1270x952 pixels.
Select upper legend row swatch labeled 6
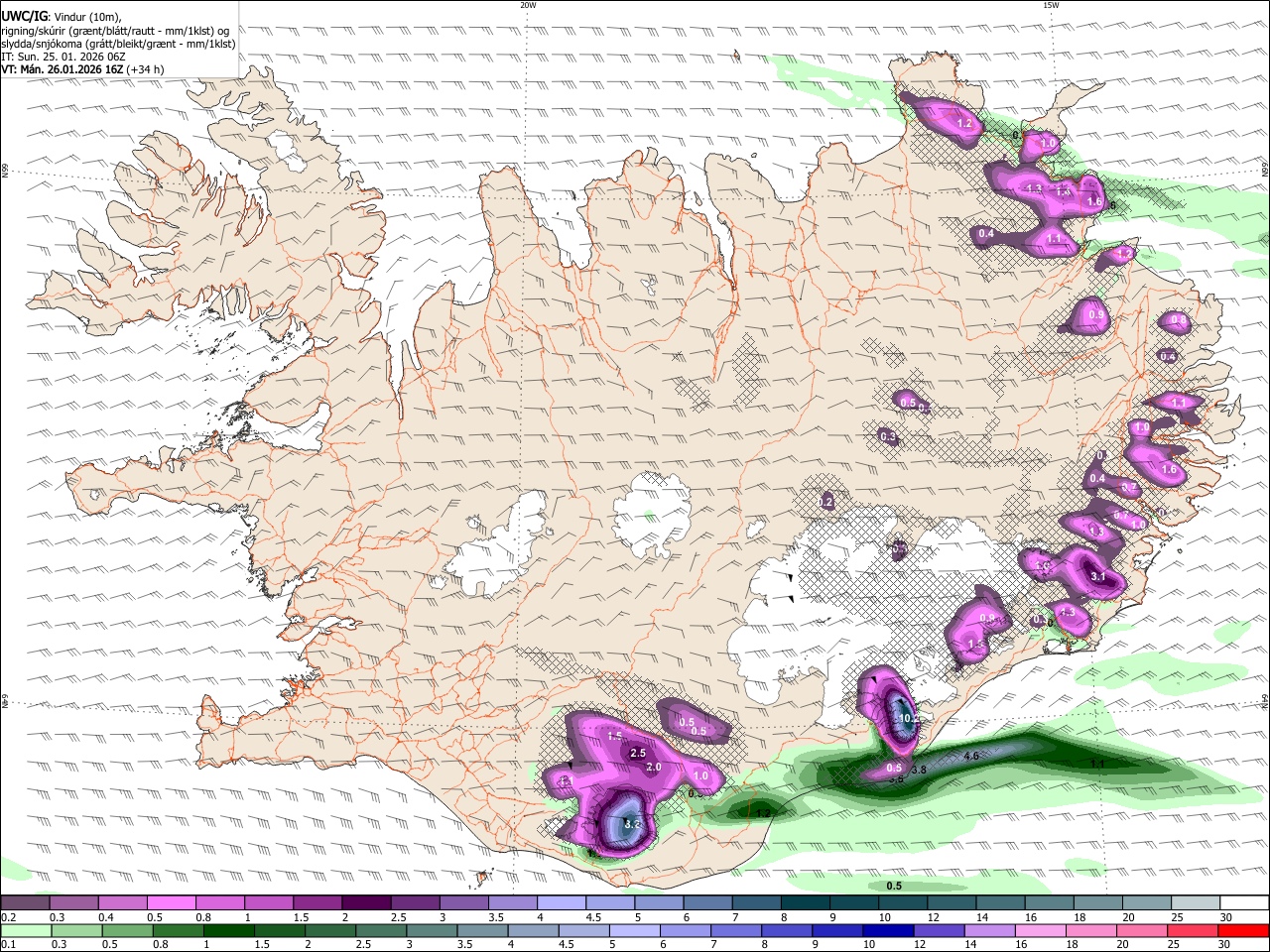(x=708, y=903)
